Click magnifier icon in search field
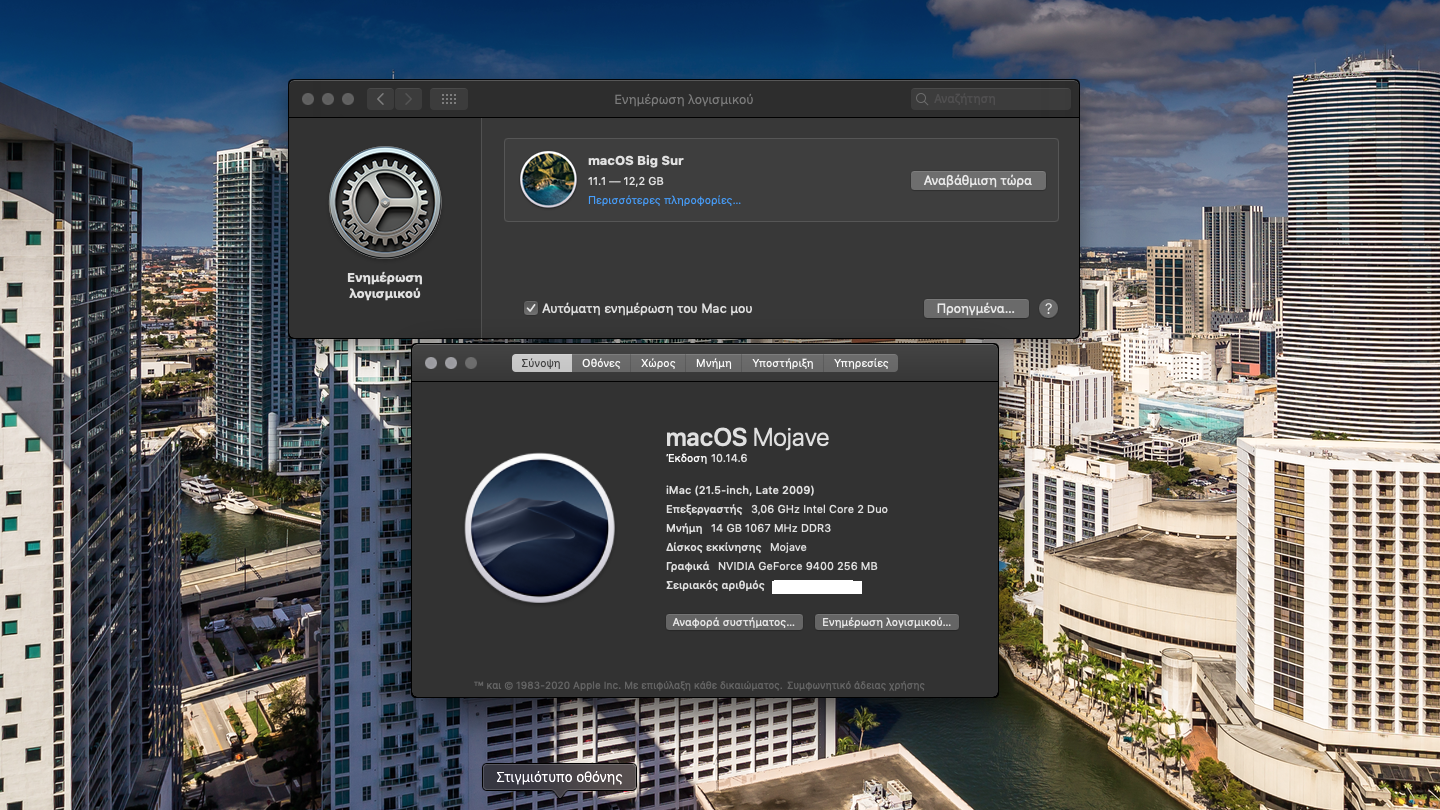The width and height of the screenshot is (1440, 810). tap(923, 99)
